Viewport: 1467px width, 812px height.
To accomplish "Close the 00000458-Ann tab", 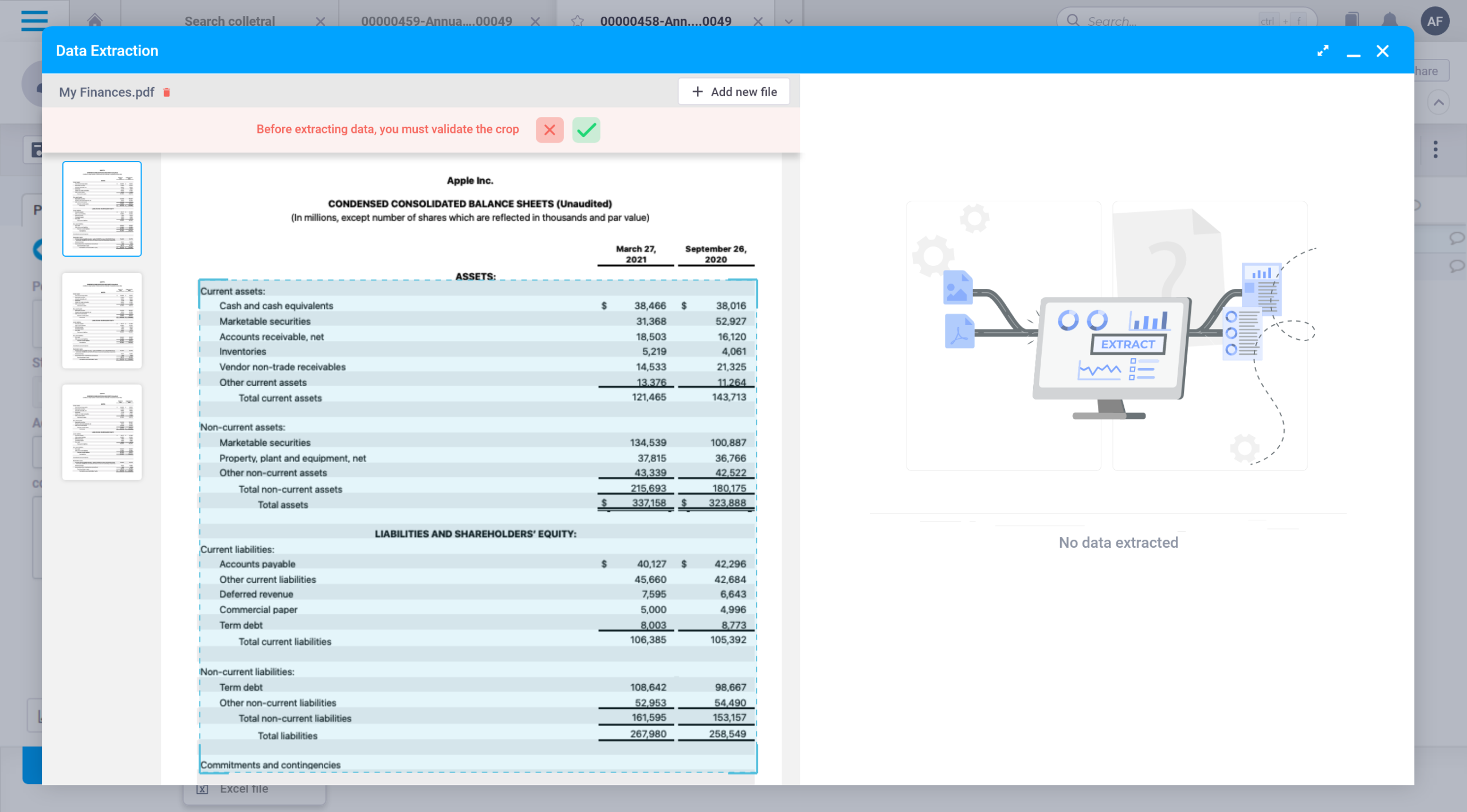I will (758, 21).
